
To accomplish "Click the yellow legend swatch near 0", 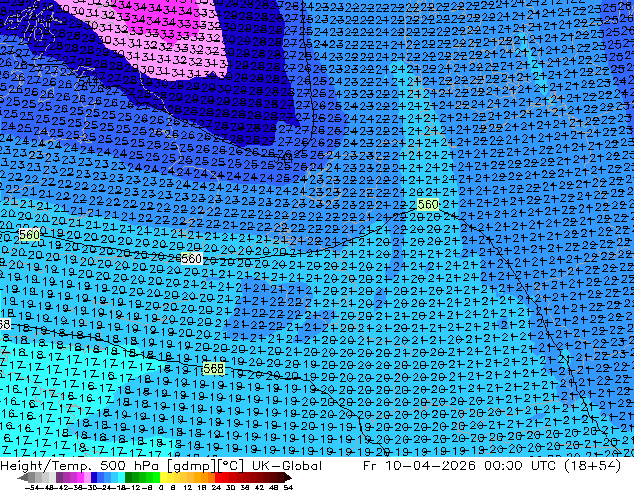I will coord(164,477).
